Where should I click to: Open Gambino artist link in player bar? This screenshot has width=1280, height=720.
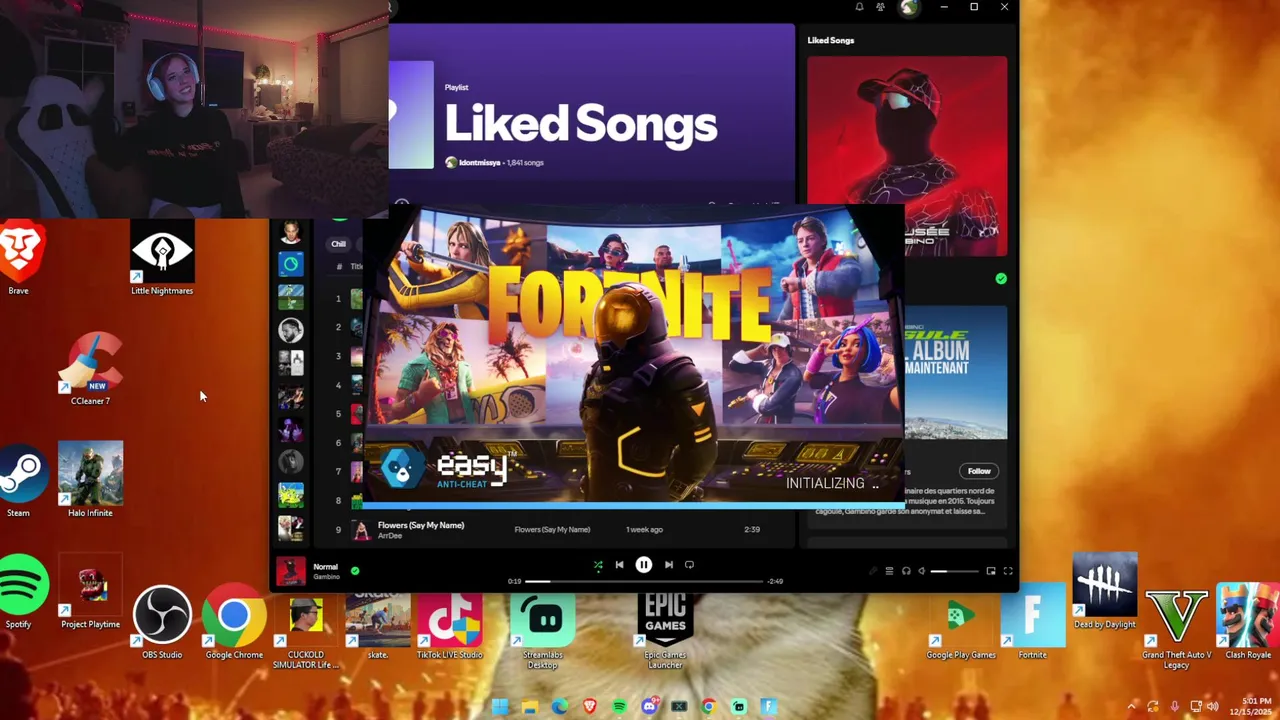(x=326, y=577)
